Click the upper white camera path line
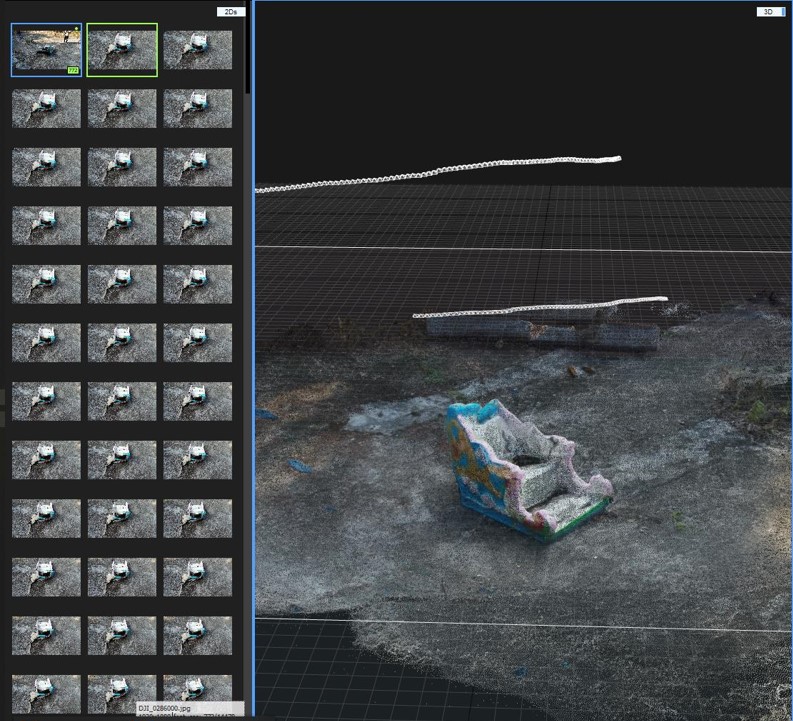The image size is (793, 721). click(440, 172)
